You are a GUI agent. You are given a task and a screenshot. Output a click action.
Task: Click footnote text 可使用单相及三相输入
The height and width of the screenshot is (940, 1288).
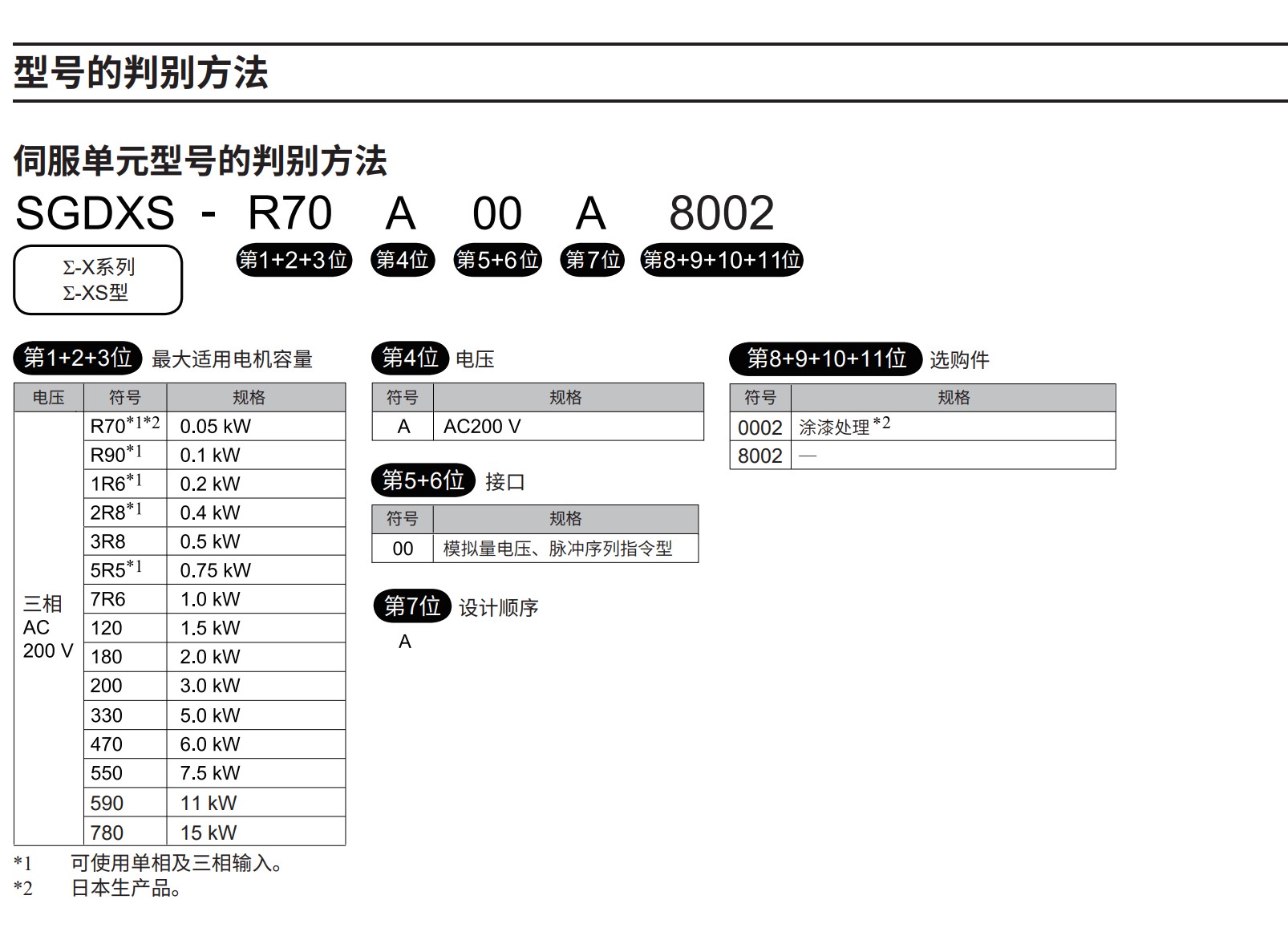click(176, 863)
